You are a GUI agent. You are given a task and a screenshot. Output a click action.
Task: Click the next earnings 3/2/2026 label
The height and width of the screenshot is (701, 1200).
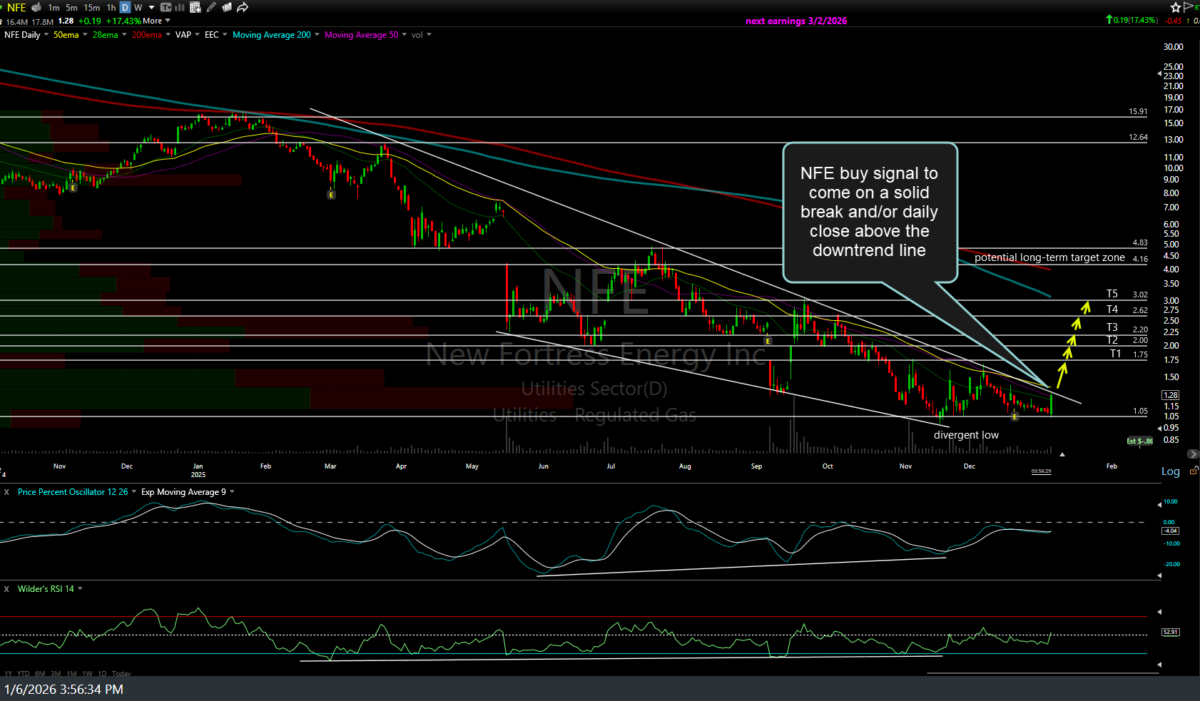796,21
